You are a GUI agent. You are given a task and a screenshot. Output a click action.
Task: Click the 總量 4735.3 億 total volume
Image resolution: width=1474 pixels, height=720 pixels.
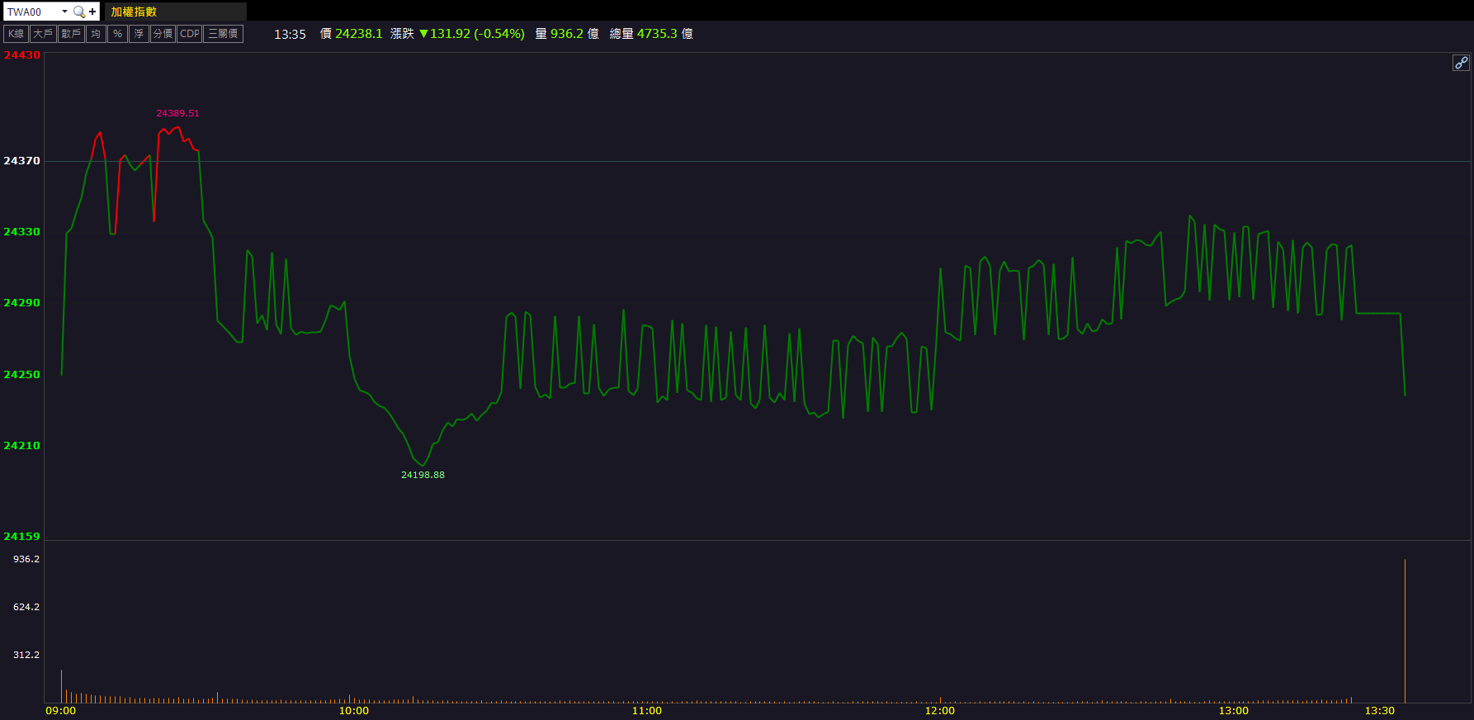click(x=651, y=34)
